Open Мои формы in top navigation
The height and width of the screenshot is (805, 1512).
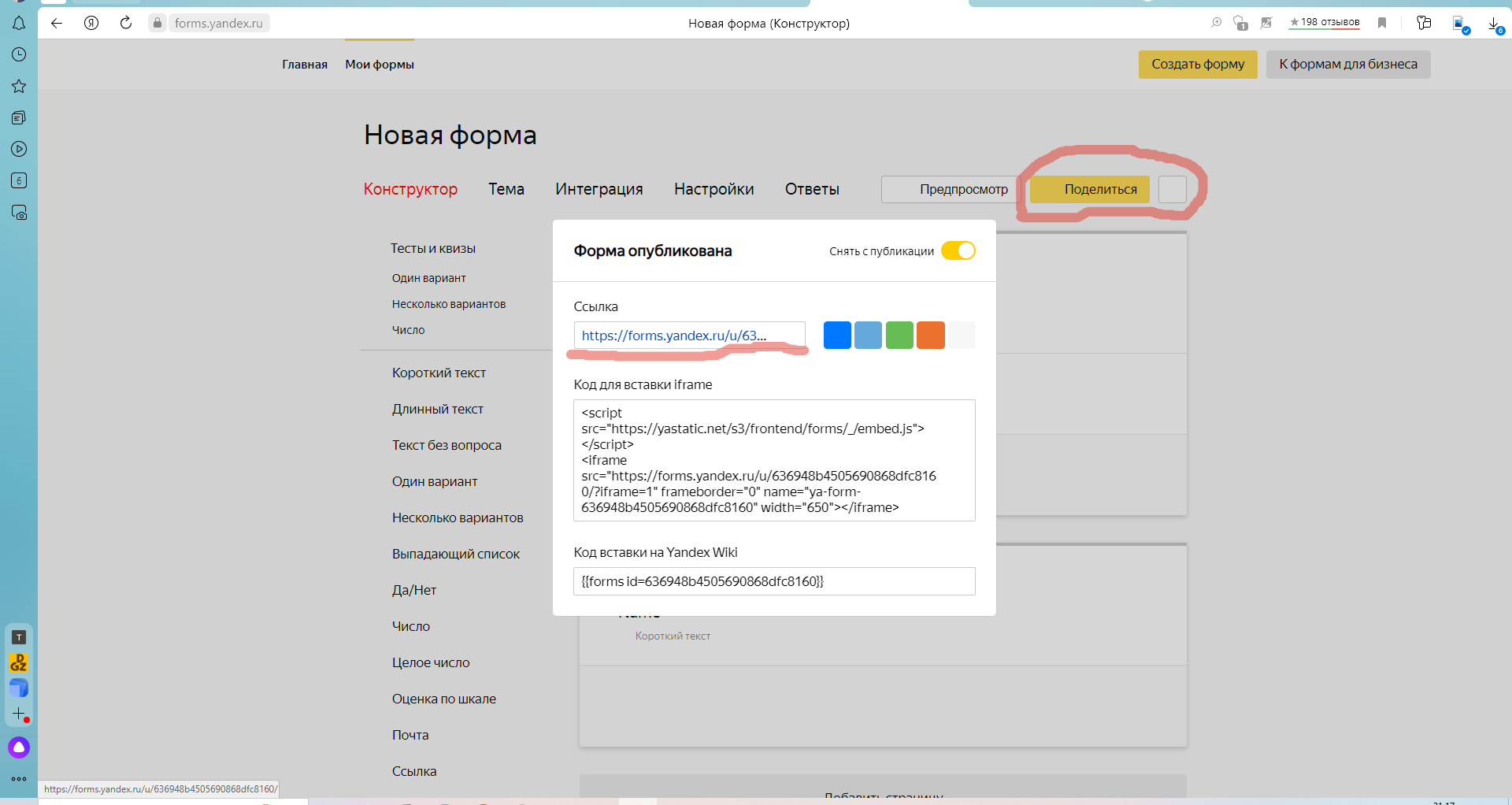[x=380, y=65]
